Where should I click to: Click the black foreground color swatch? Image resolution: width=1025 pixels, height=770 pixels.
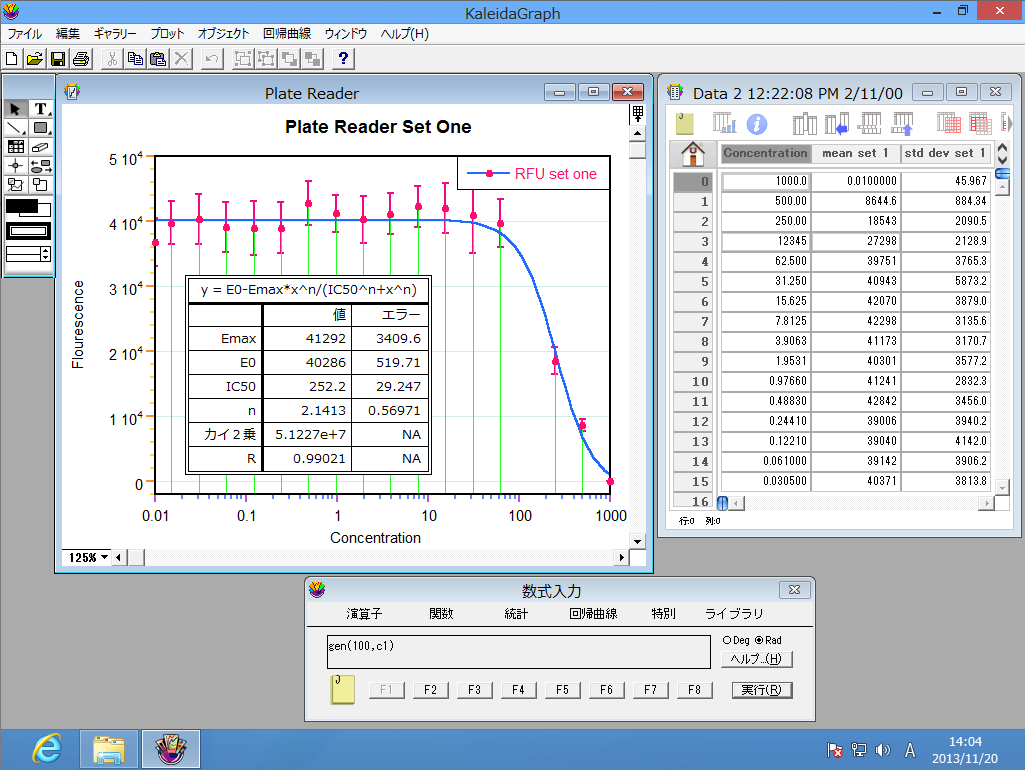tap(22, 206)
